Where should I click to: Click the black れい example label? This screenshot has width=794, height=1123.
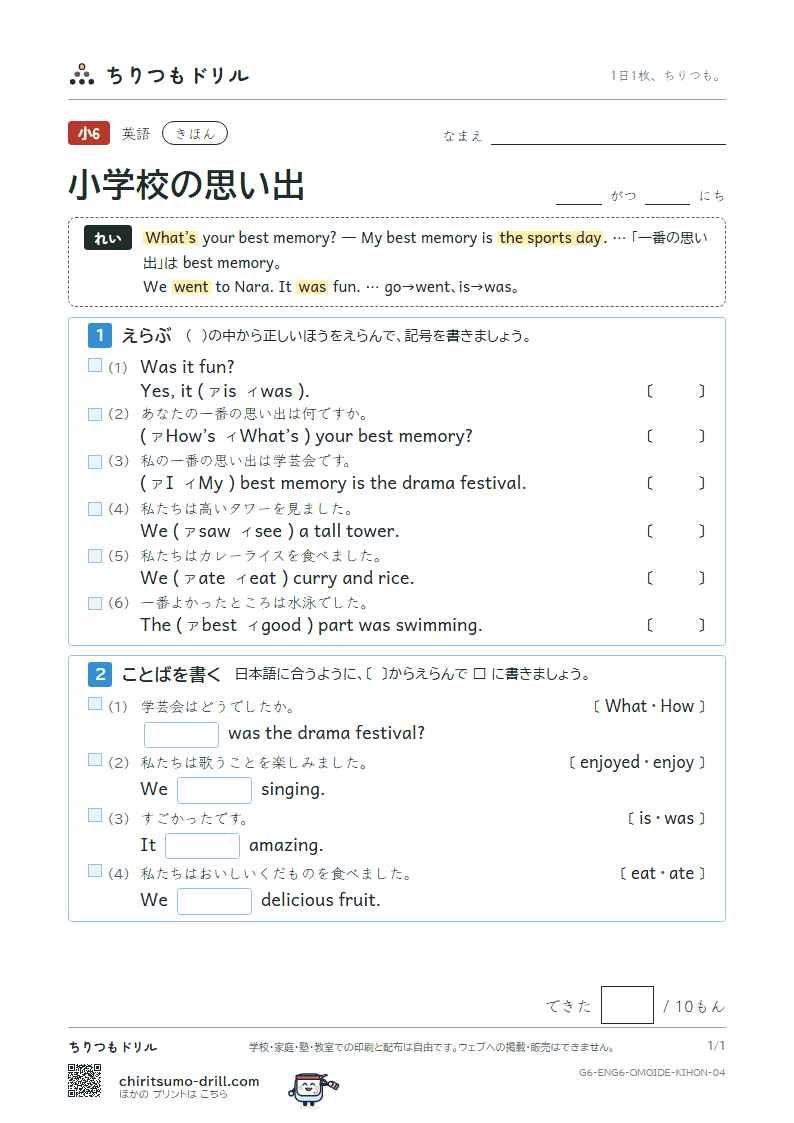(x=108, y=238)
